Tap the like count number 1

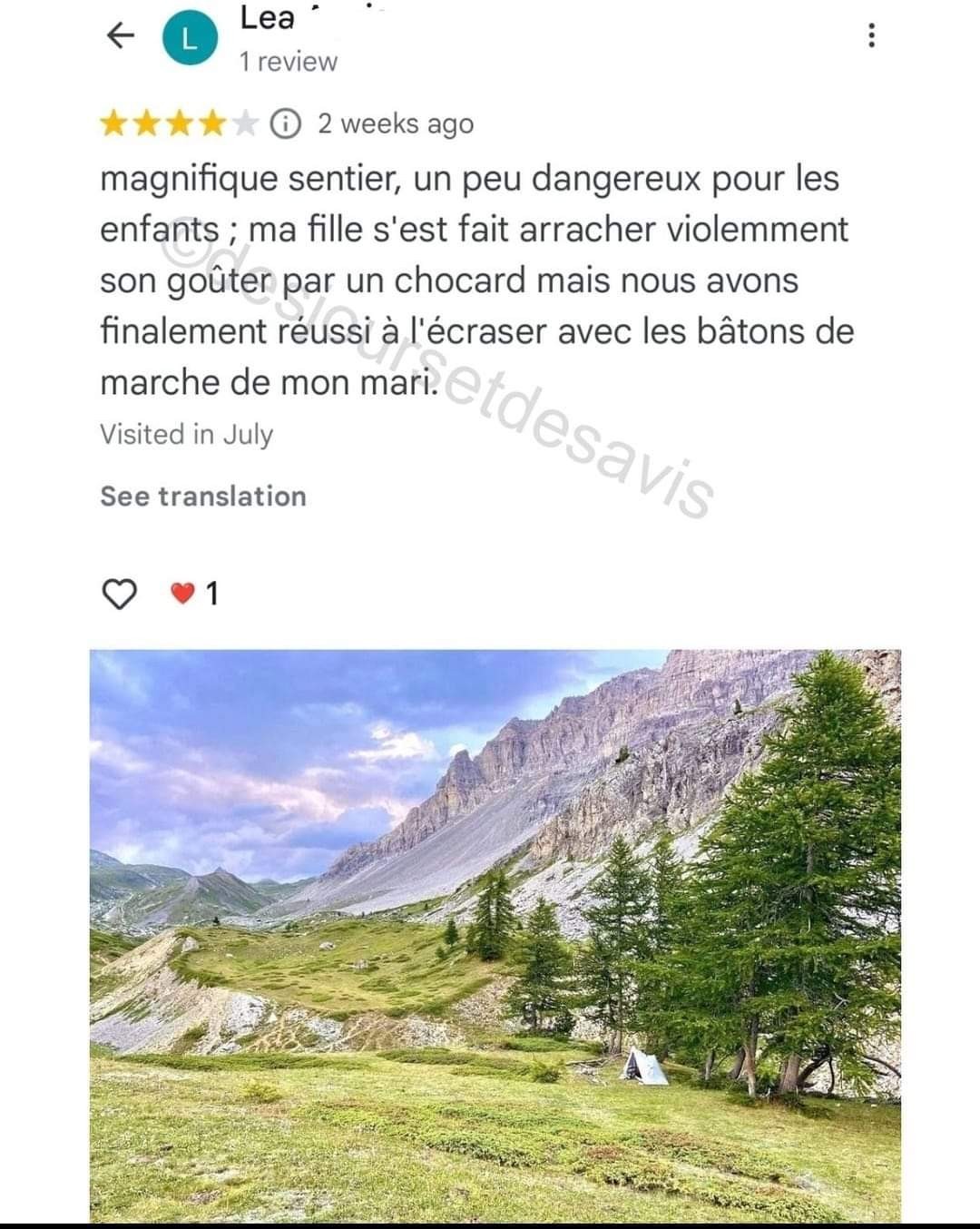[212, 594]
